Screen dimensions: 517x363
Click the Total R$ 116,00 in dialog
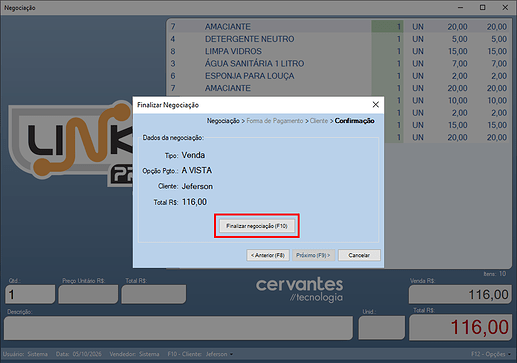pyautogui.click(x=194, y=202)
